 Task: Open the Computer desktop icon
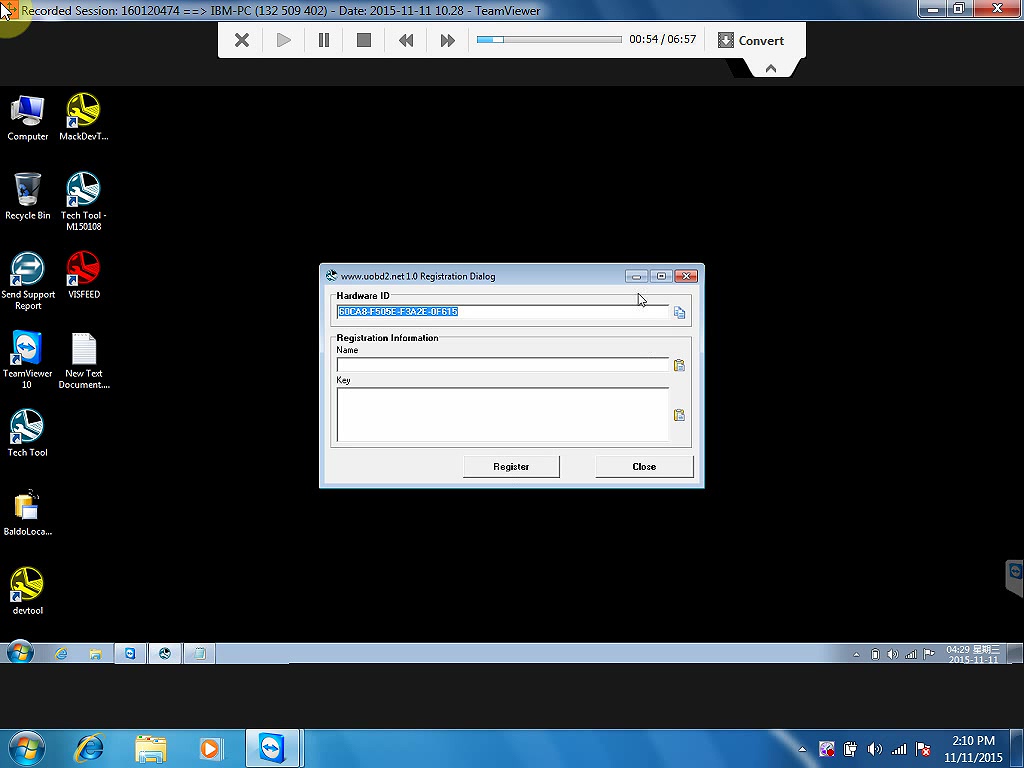(x=27, y=118)
